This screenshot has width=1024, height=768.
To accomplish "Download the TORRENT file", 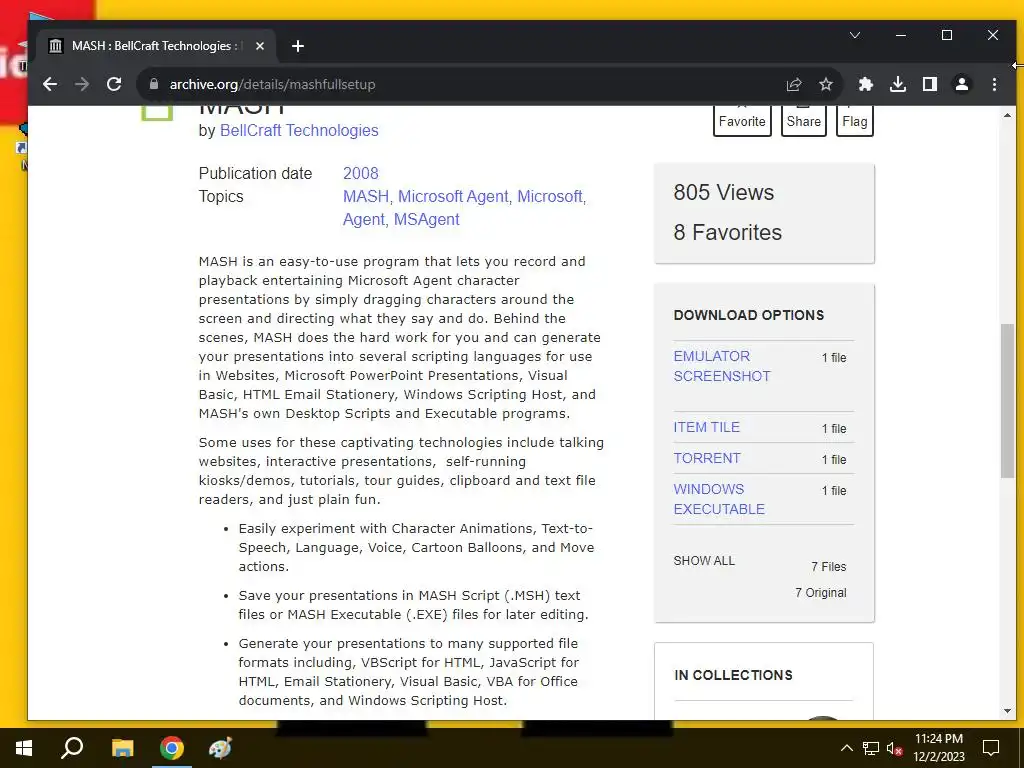I will pyautogui.click(x=707, y=458).
